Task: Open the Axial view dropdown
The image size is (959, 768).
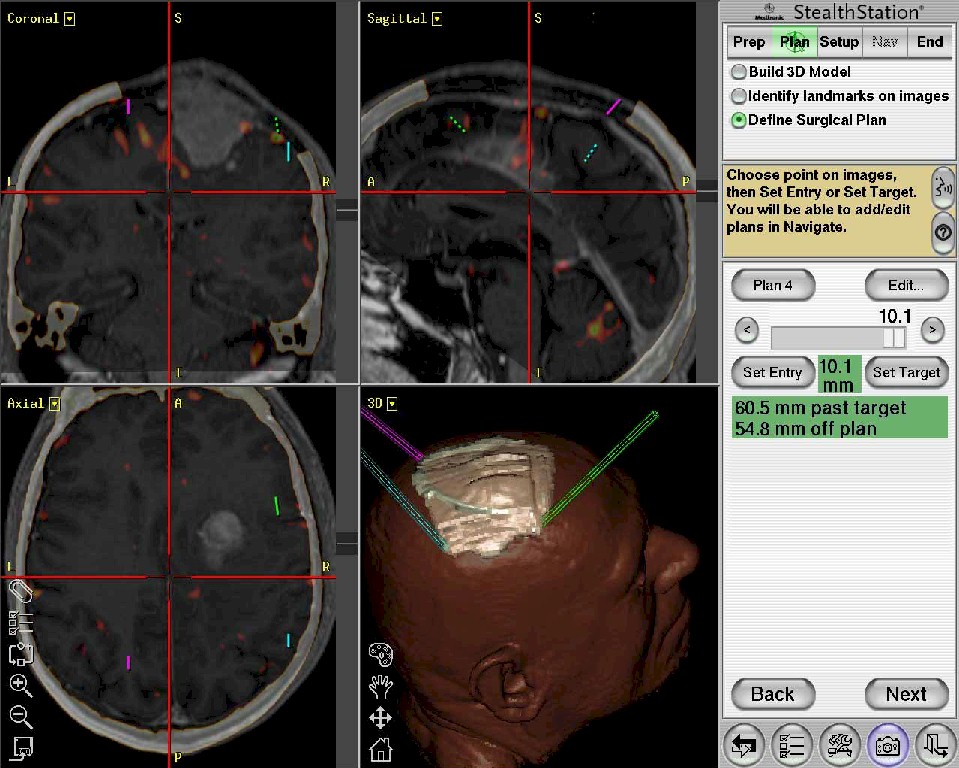Action: coord(55,404)
